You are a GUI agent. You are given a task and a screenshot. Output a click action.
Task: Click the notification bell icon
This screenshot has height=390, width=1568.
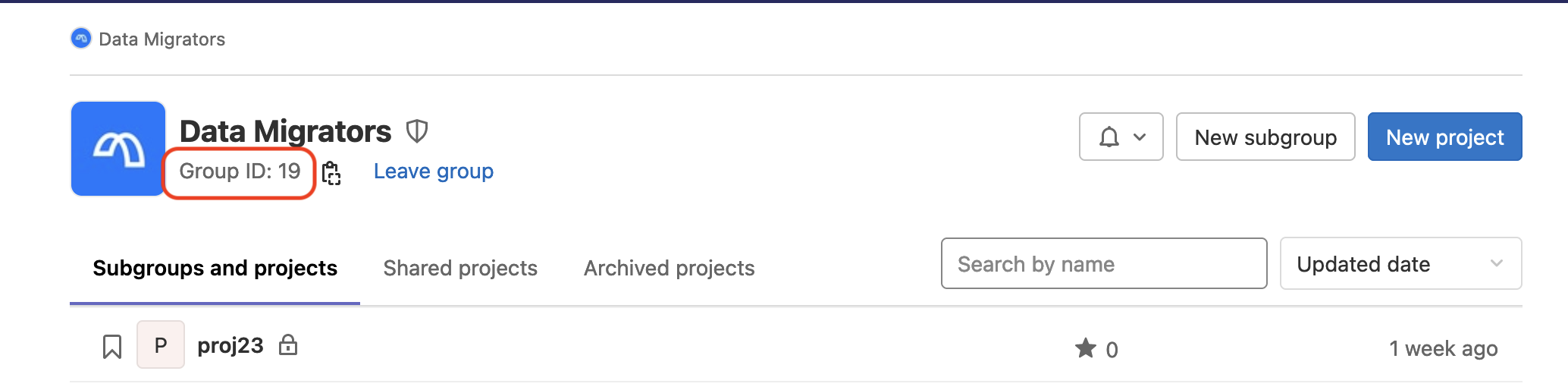(x=1109, y=137)
